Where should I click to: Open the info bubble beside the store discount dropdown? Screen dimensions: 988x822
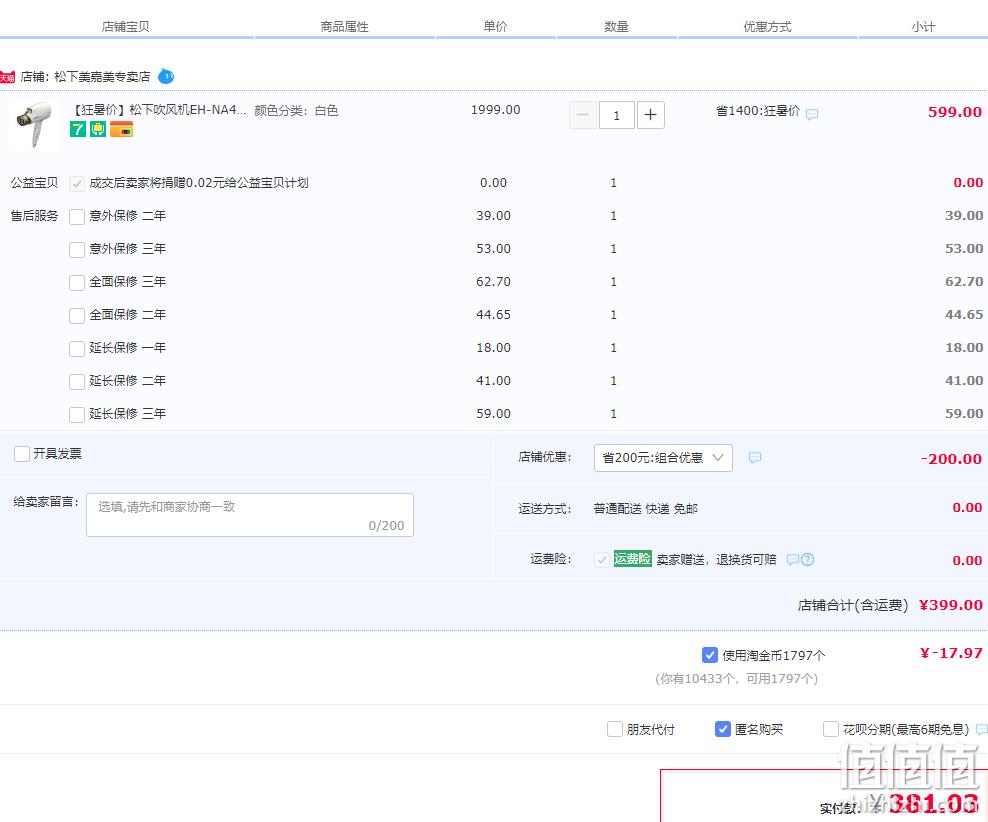755,457
